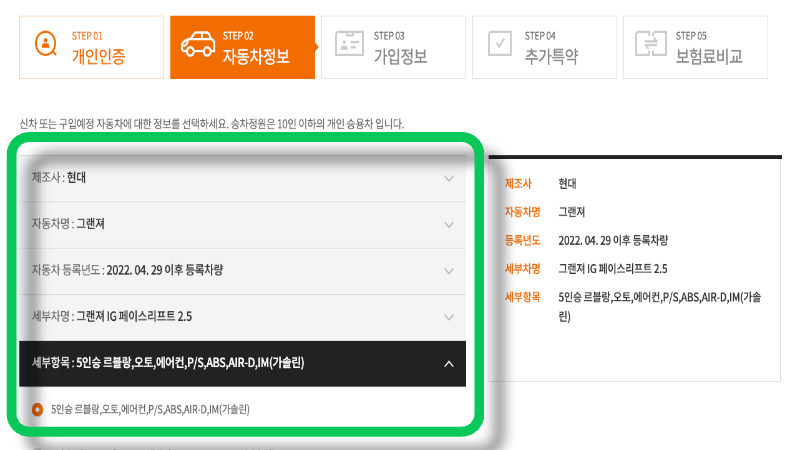Click 자동차 등록년도 : 2022. 04. 29 row text
This screenshot has width=800, height=450.
tap(128, 270)
